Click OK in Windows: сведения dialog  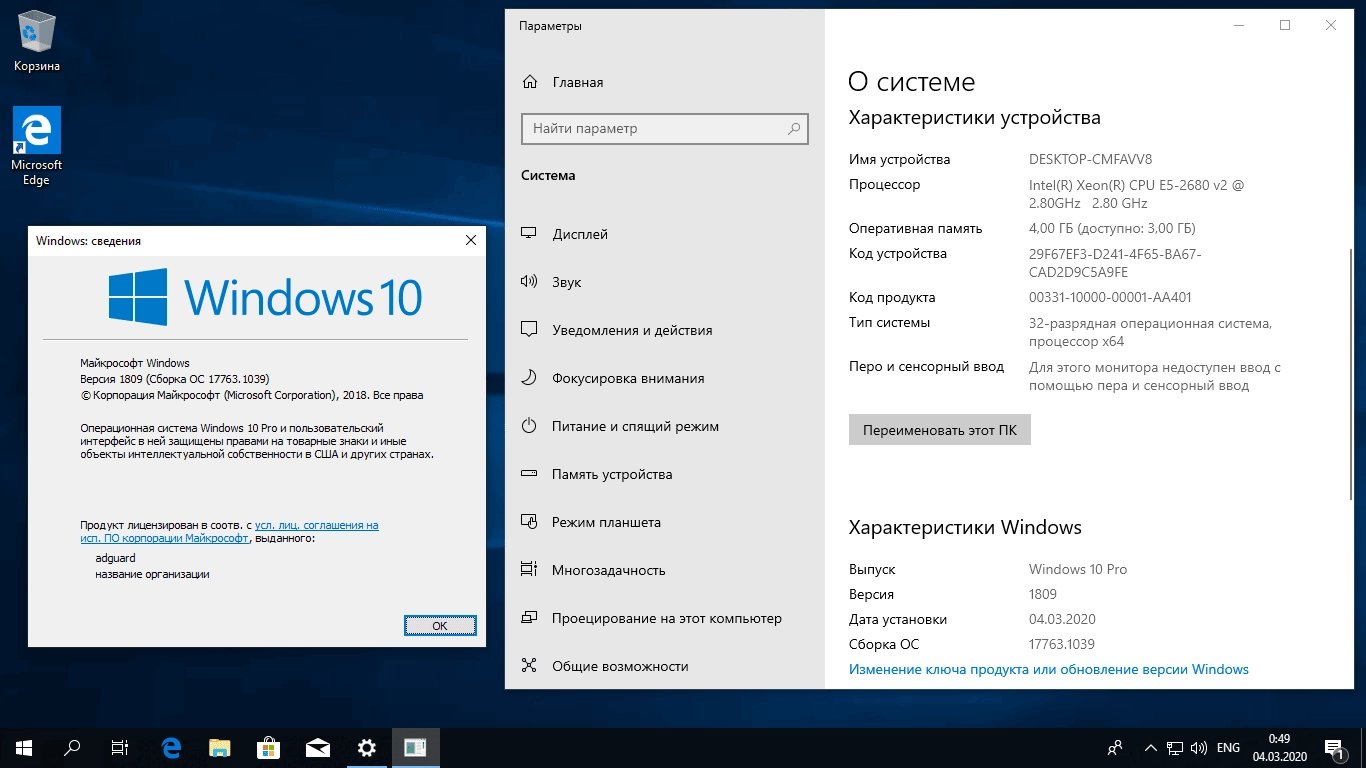point(440,625)
